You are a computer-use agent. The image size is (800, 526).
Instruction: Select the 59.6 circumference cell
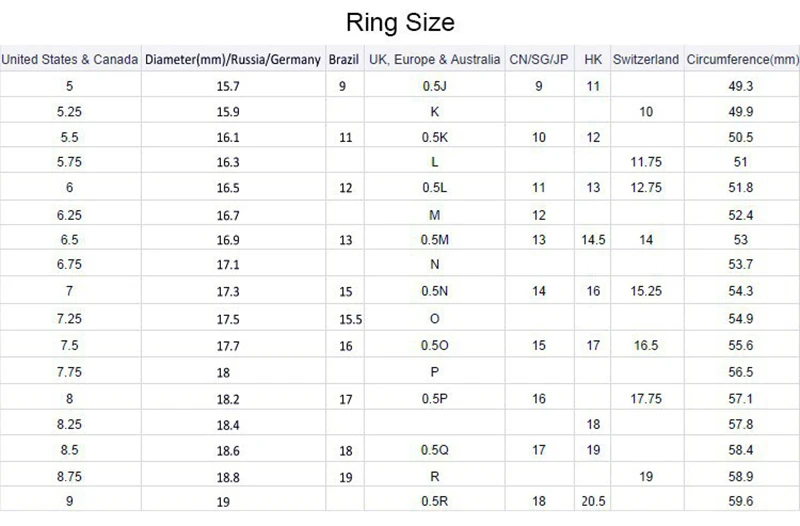[x=742, y=501]
